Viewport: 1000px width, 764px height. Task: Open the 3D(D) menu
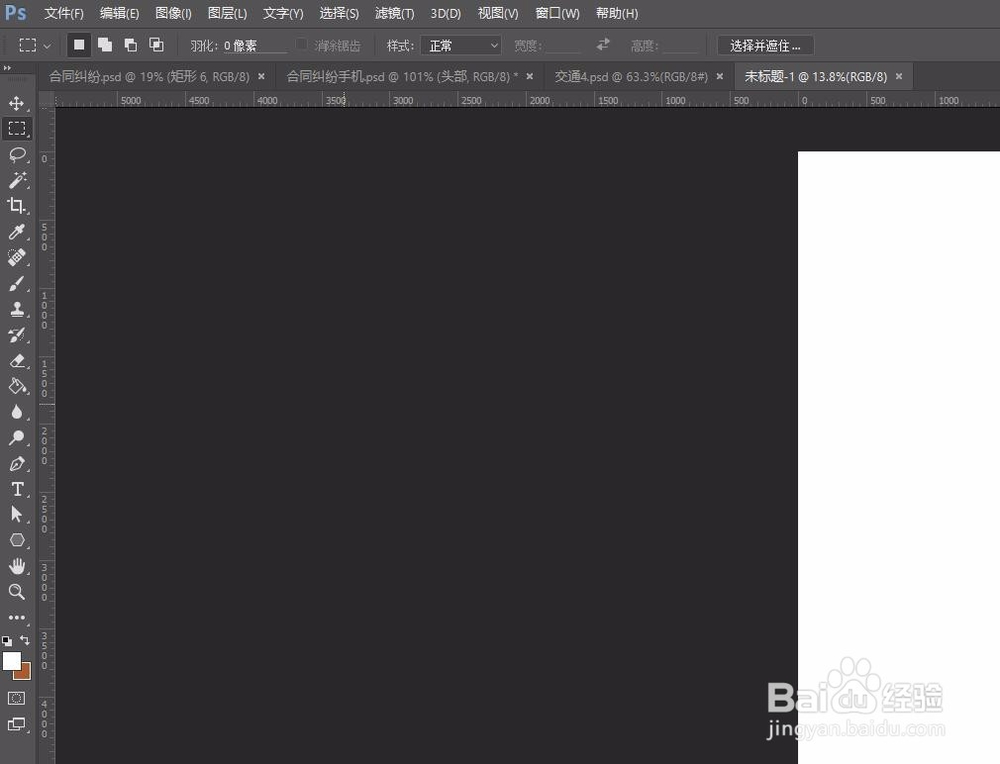point(446,13)
